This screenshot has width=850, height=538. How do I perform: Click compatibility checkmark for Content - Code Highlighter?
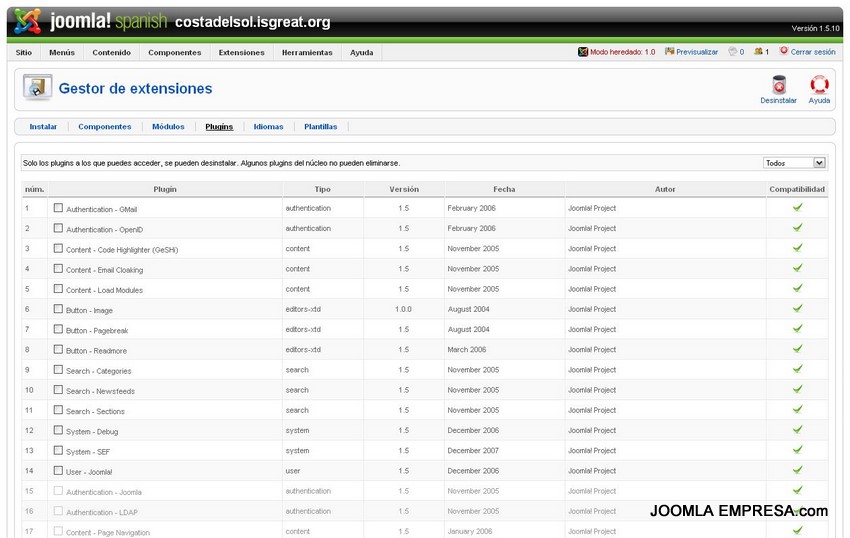[x=797, y=248]
